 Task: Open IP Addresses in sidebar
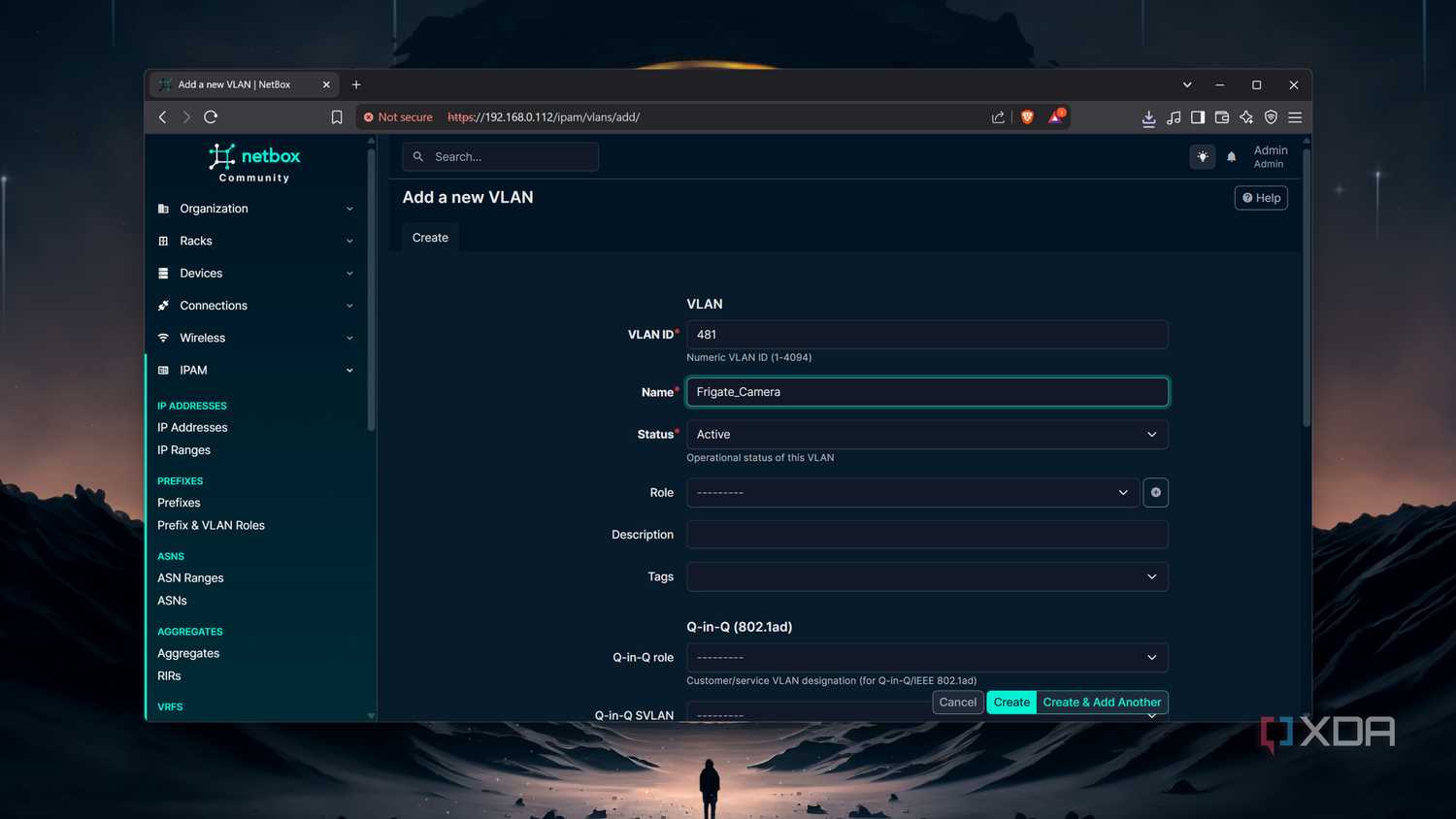(192, 428)
